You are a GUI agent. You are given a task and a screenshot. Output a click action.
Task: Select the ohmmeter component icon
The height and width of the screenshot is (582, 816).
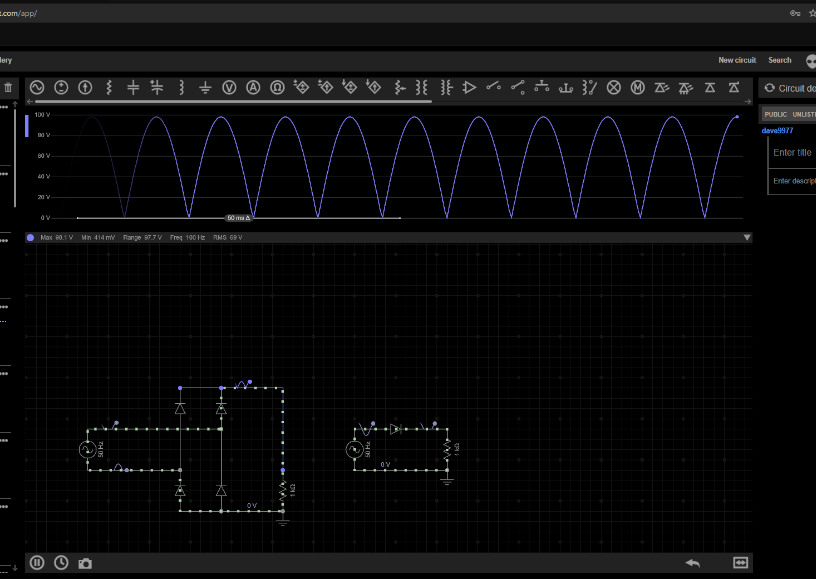(277, 88)
